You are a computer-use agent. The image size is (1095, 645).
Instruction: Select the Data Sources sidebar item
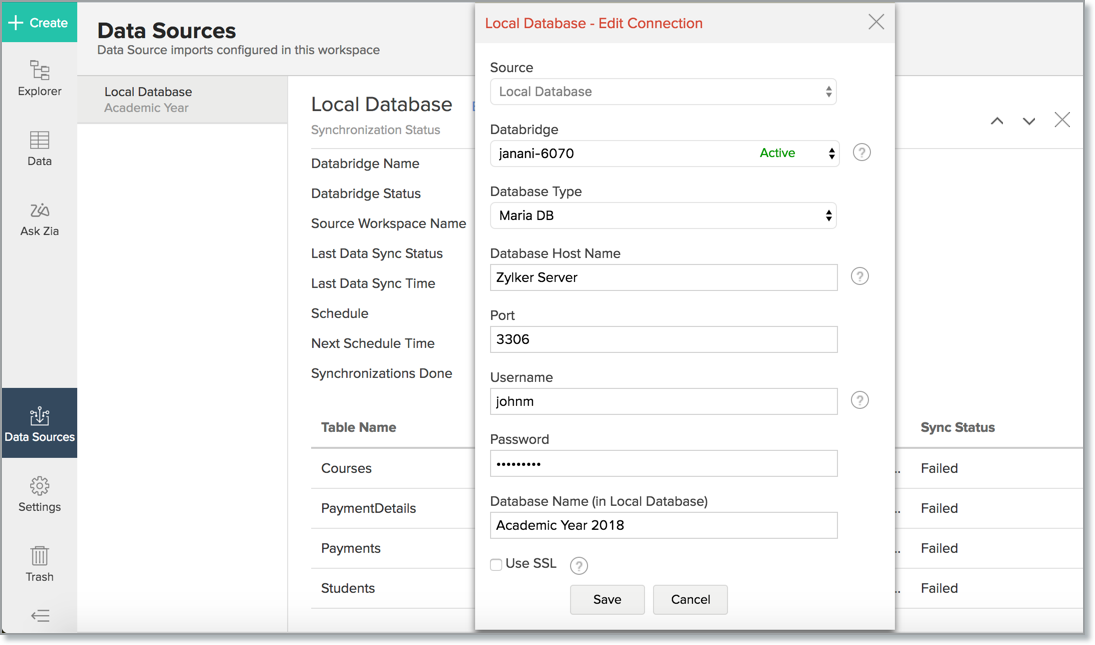(x=39, y=423)
